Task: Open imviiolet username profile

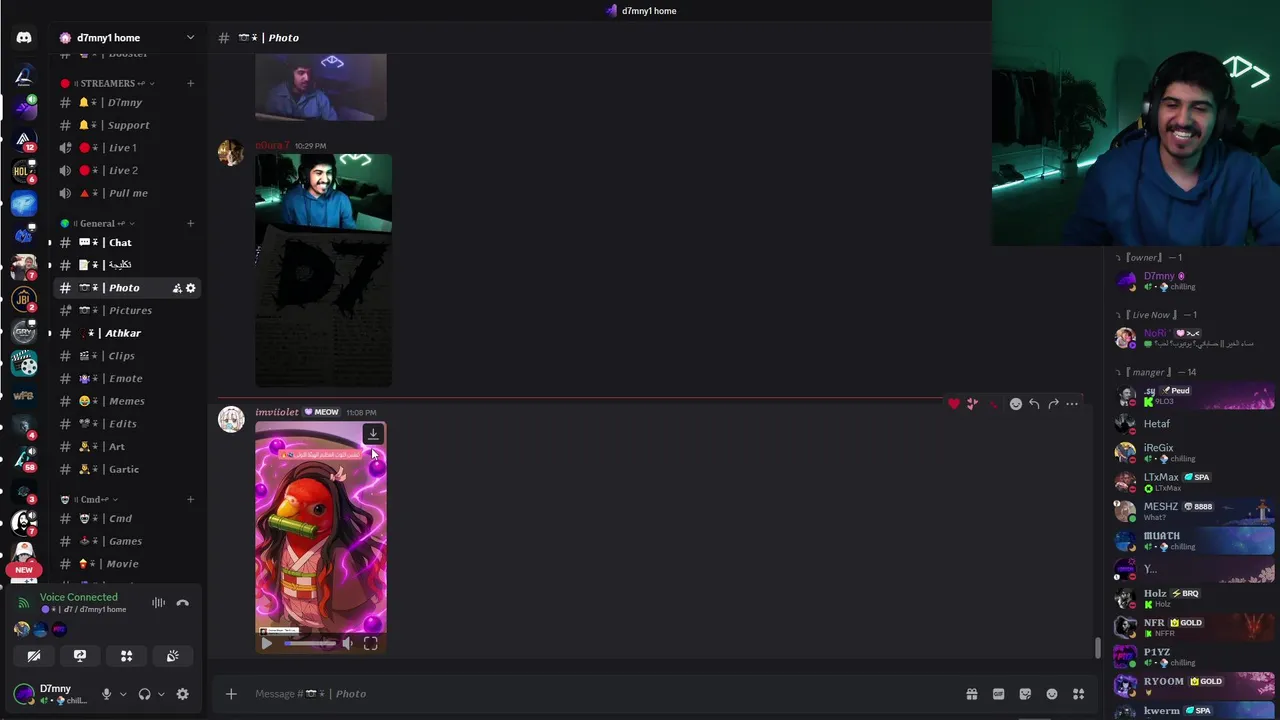Action: (277, 412)
